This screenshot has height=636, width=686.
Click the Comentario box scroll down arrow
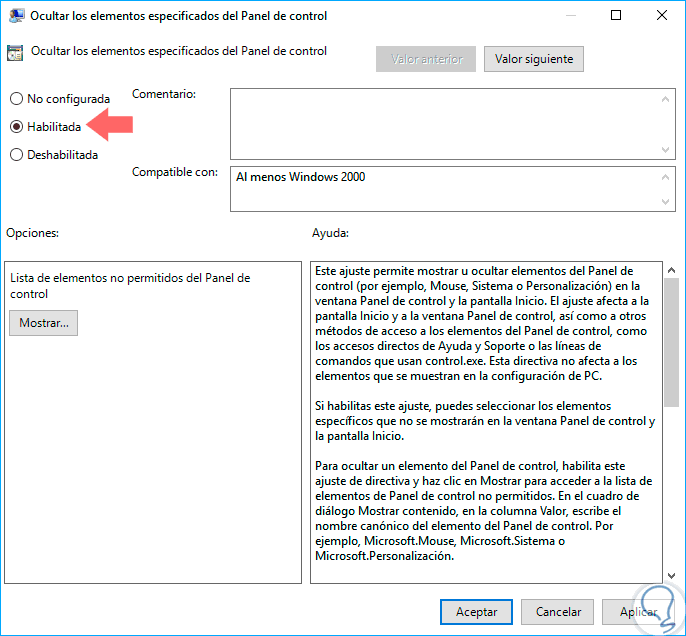(x=665, y=150)
